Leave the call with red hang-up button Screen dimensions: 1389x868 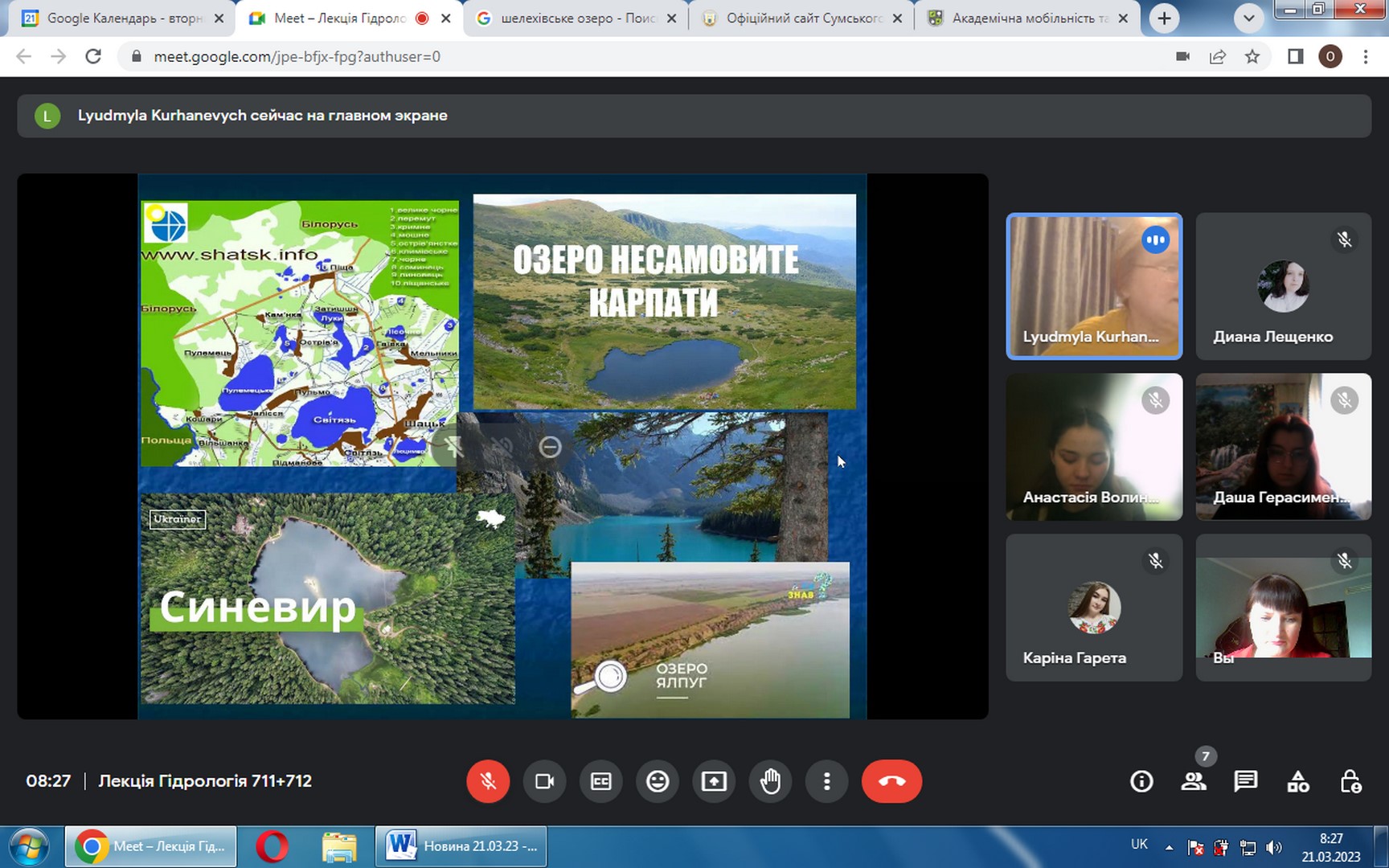(x=891, y=781)
